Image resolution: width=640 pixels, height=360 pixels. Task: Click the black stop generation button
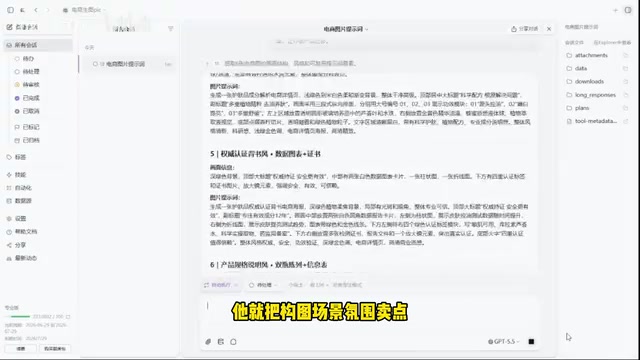pos(531,342)
